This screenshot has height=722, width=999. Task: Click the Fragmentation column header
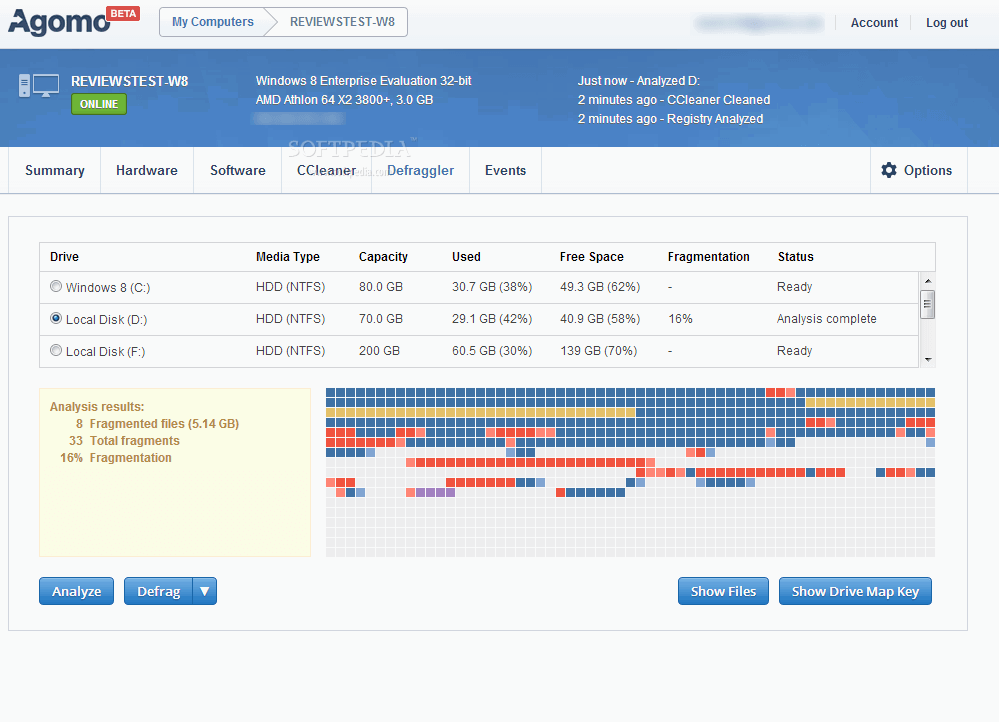pos(708,257)
